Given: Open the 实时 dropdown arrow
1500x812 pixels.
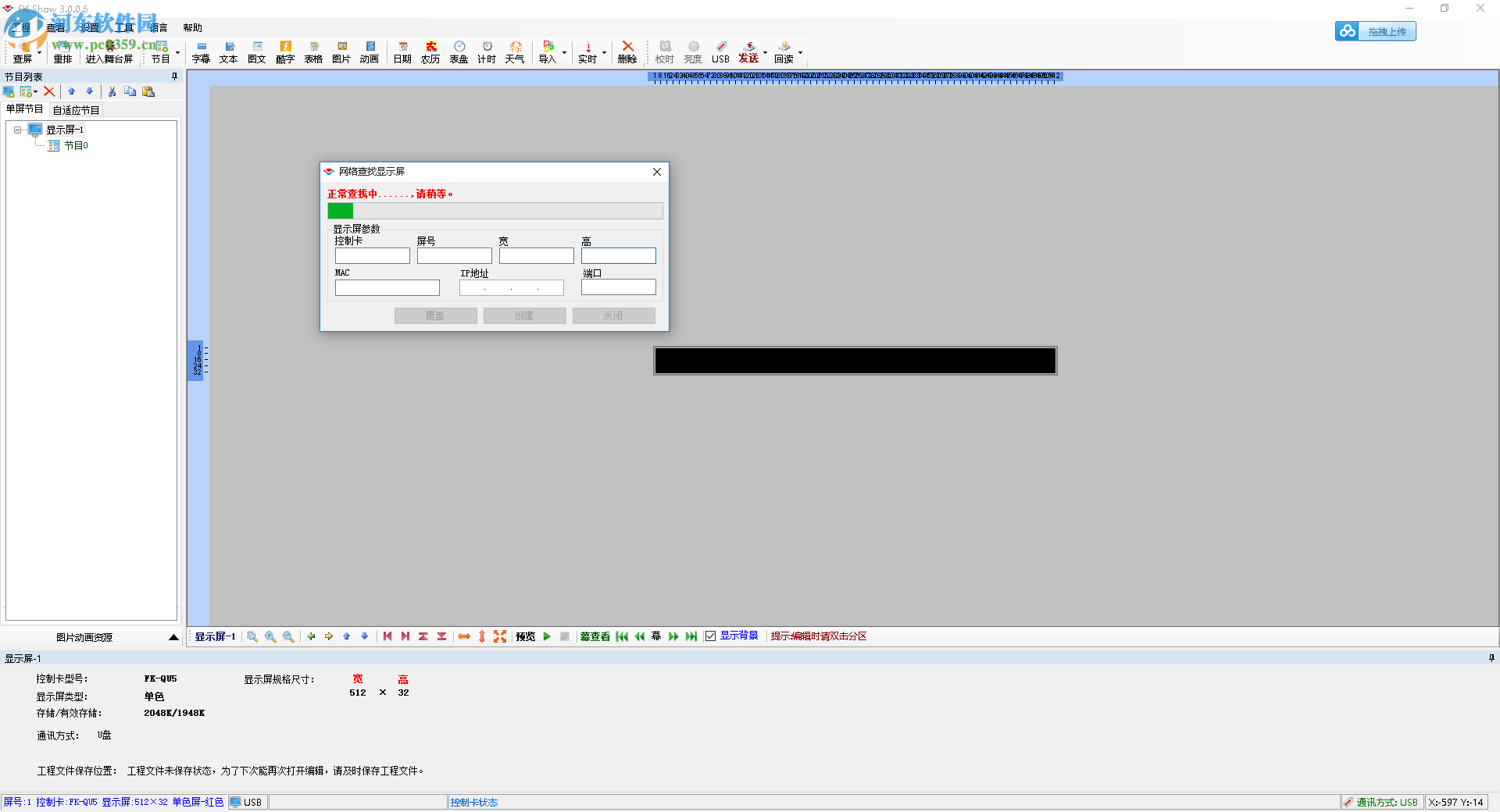Looking at the screenshot, I should click(x=604, y=53).
